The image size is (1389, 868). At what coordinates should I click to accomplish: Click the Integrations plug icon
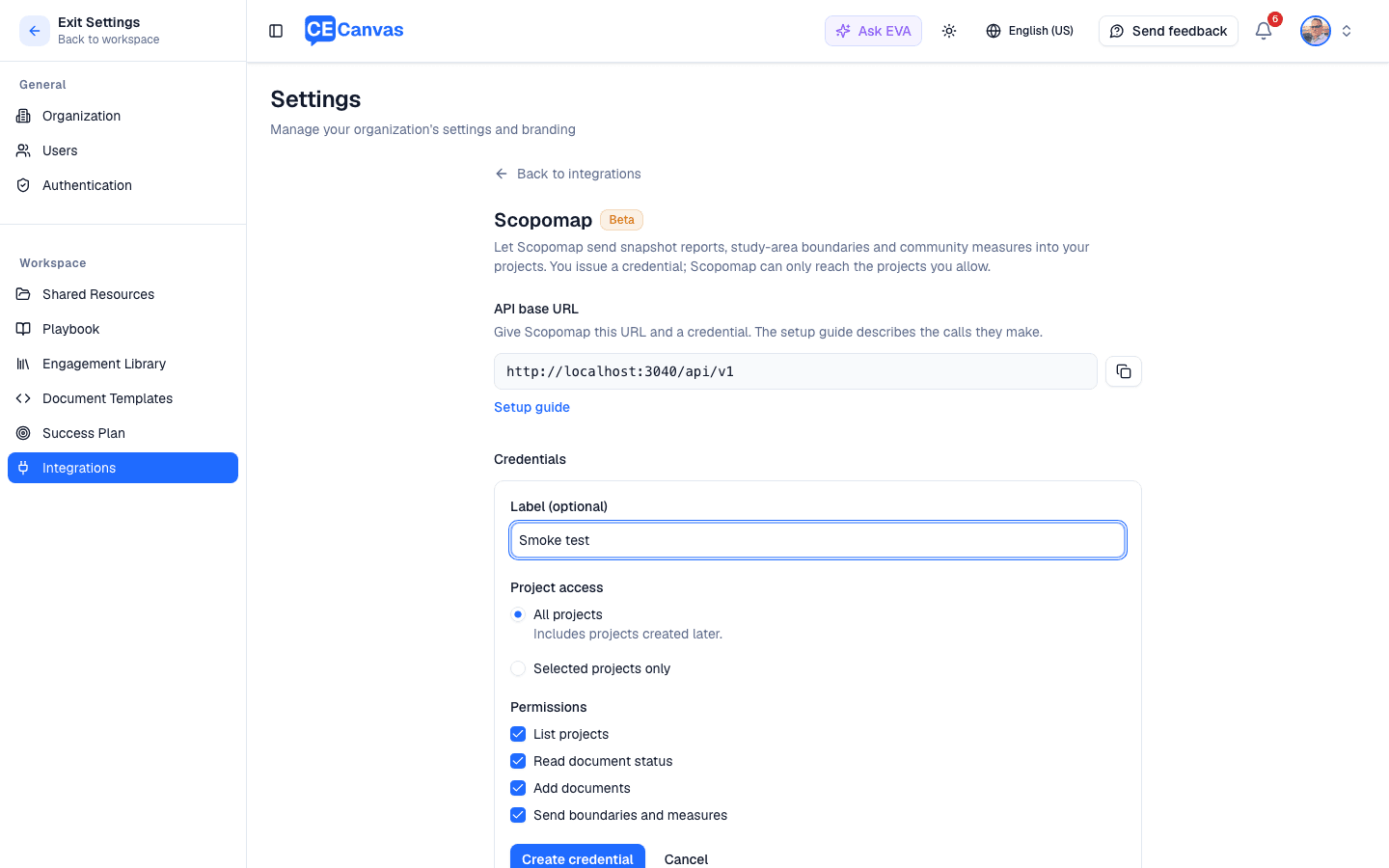tap(23, 468)
